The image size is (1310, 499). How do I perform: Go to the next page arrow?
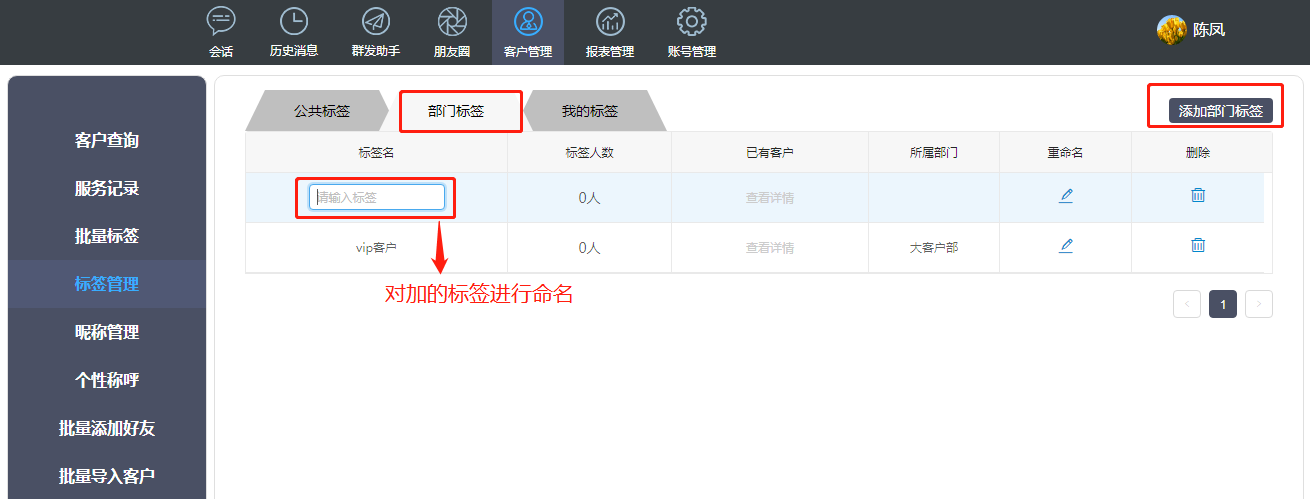pos(1259,304)
